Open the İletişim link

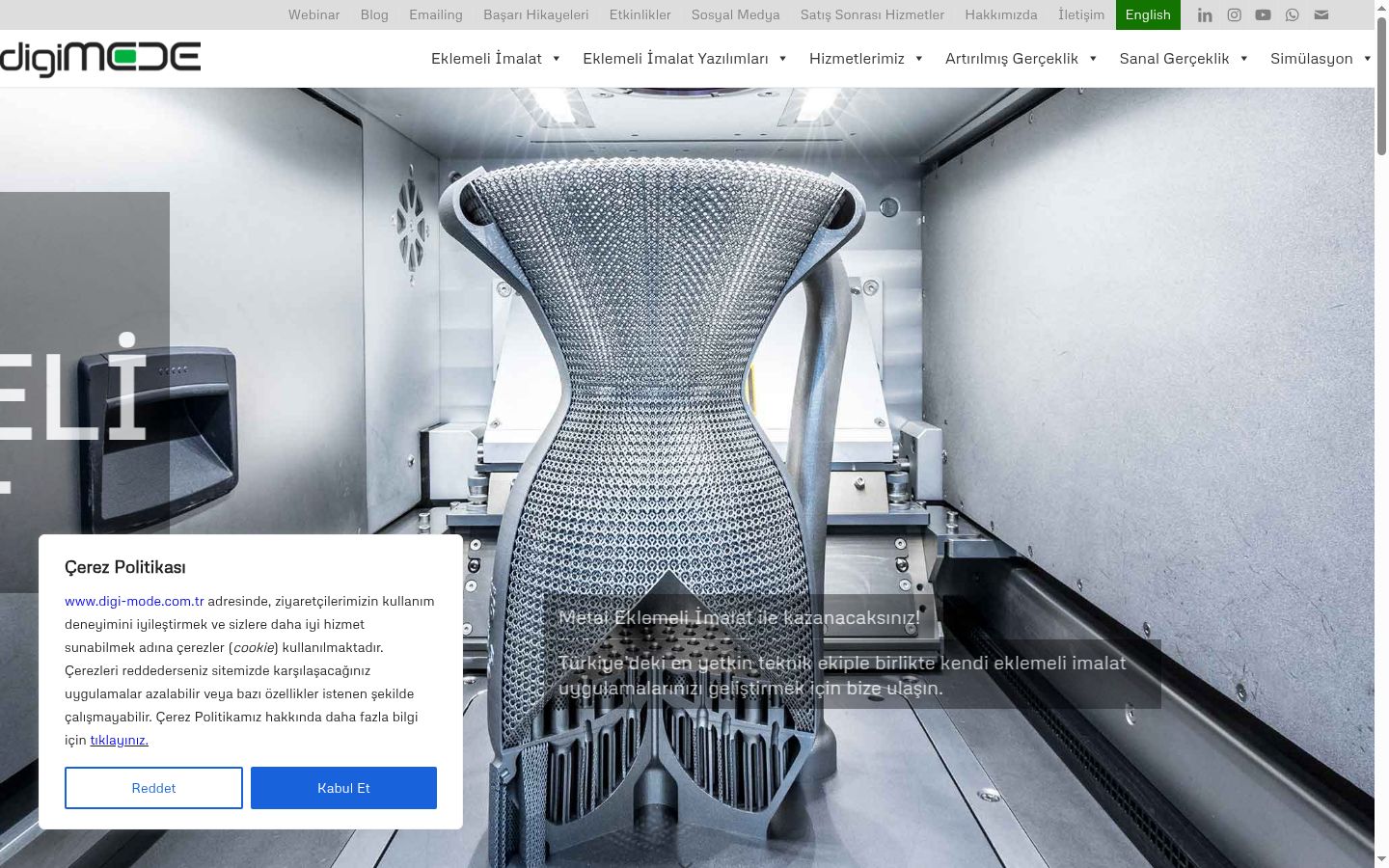1081,14
